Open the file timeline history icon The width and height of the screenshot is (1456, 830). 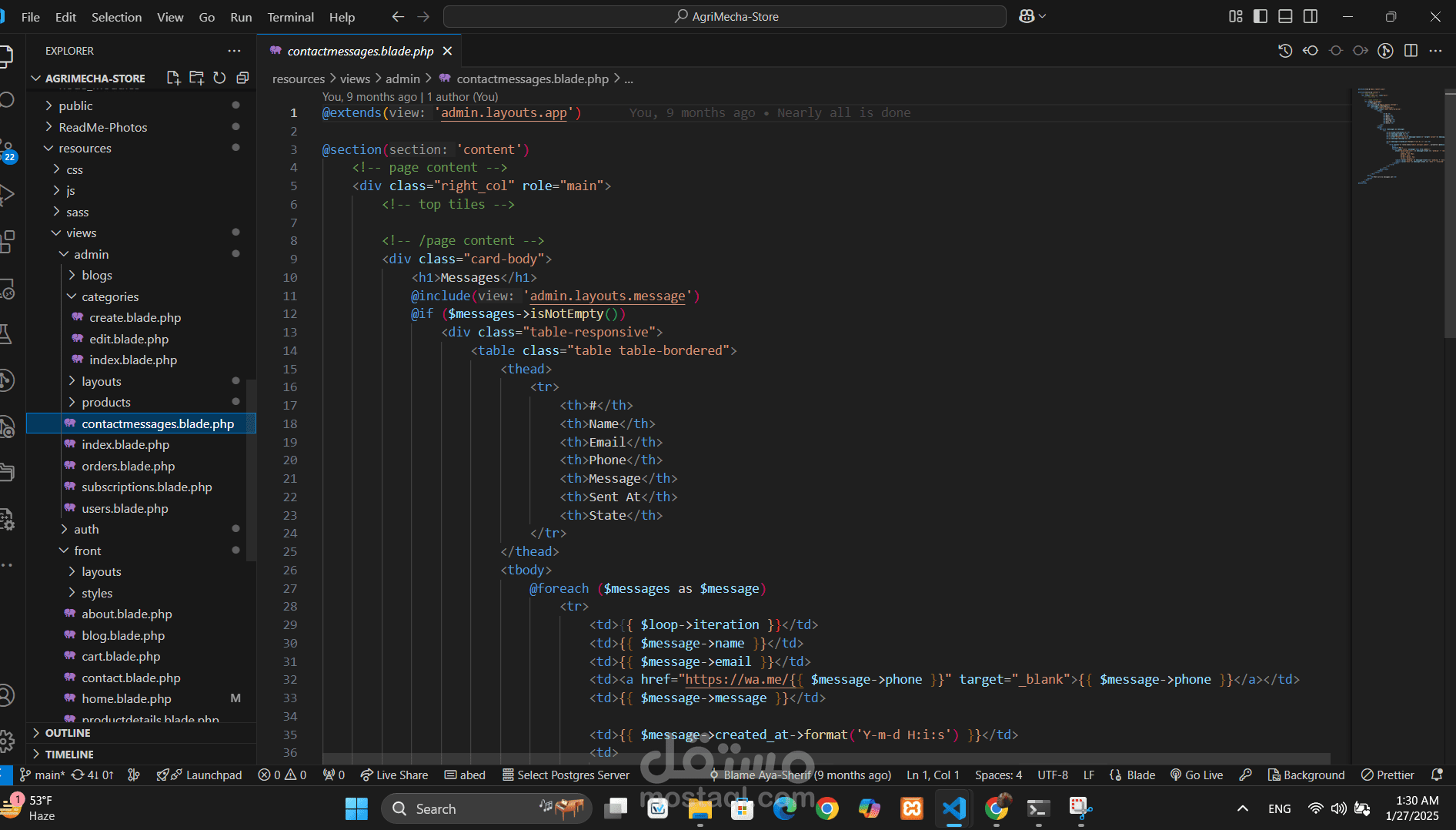pos(1284,51)
